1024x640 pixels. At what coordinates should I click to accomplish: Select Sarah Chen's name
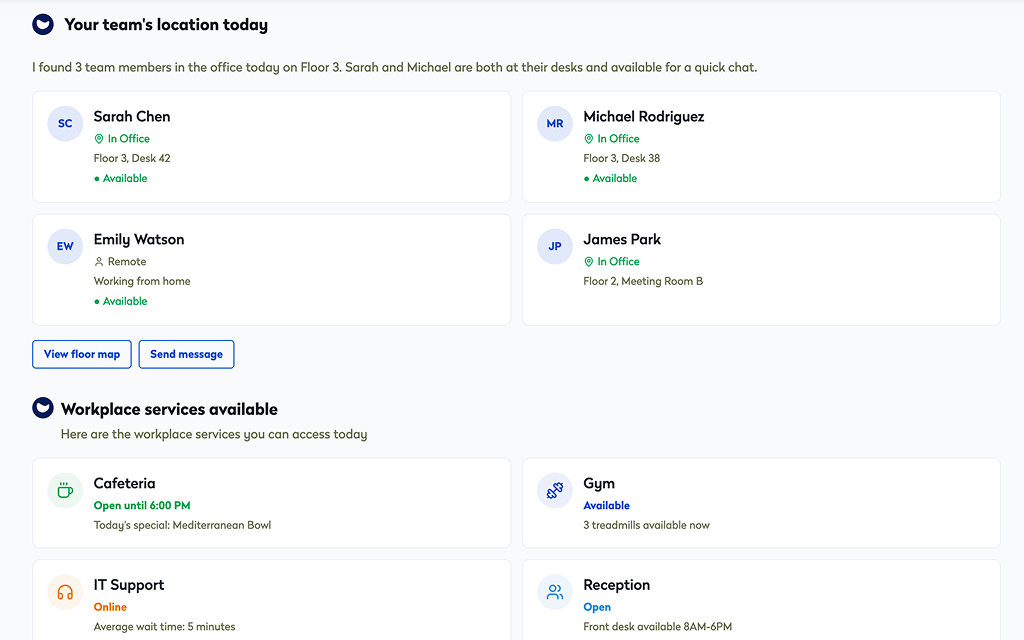pyautogui.click(x=132, y=117)
